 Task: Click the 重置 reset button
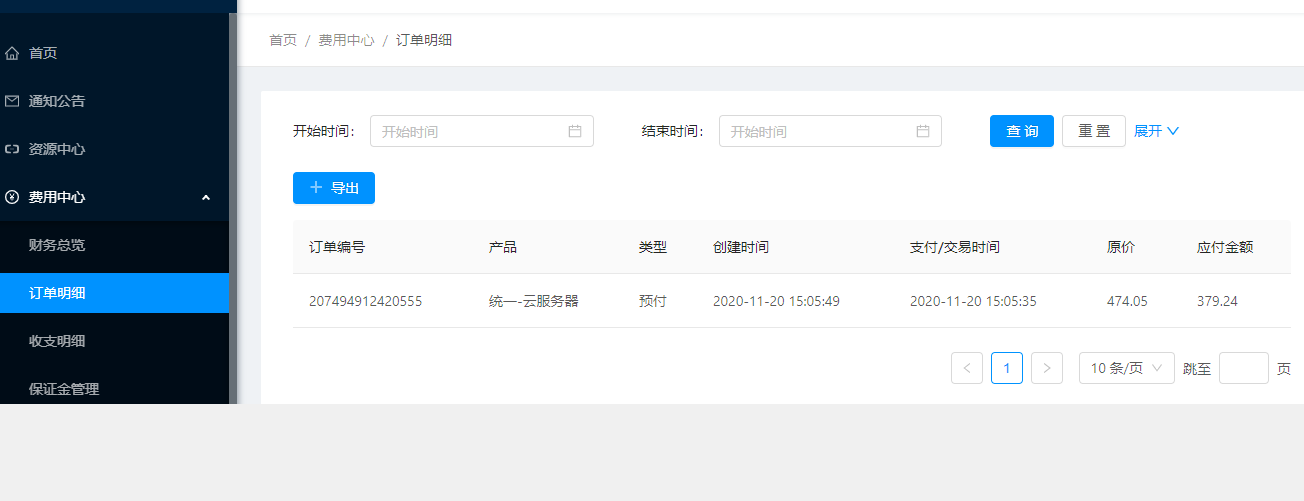pos(1094,131)
